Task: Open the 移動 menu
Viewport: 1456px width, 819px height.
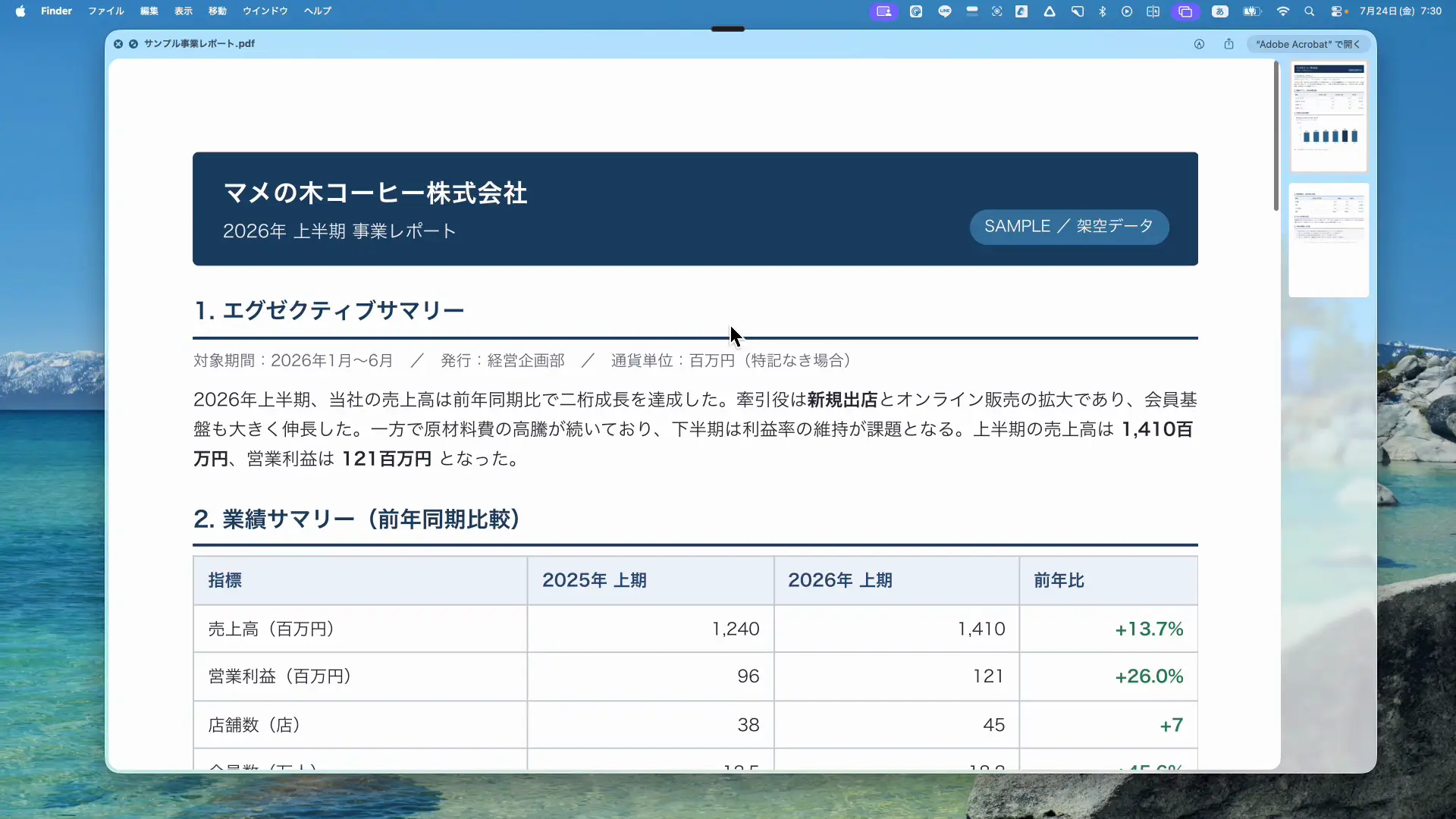Action: (218, 11)
